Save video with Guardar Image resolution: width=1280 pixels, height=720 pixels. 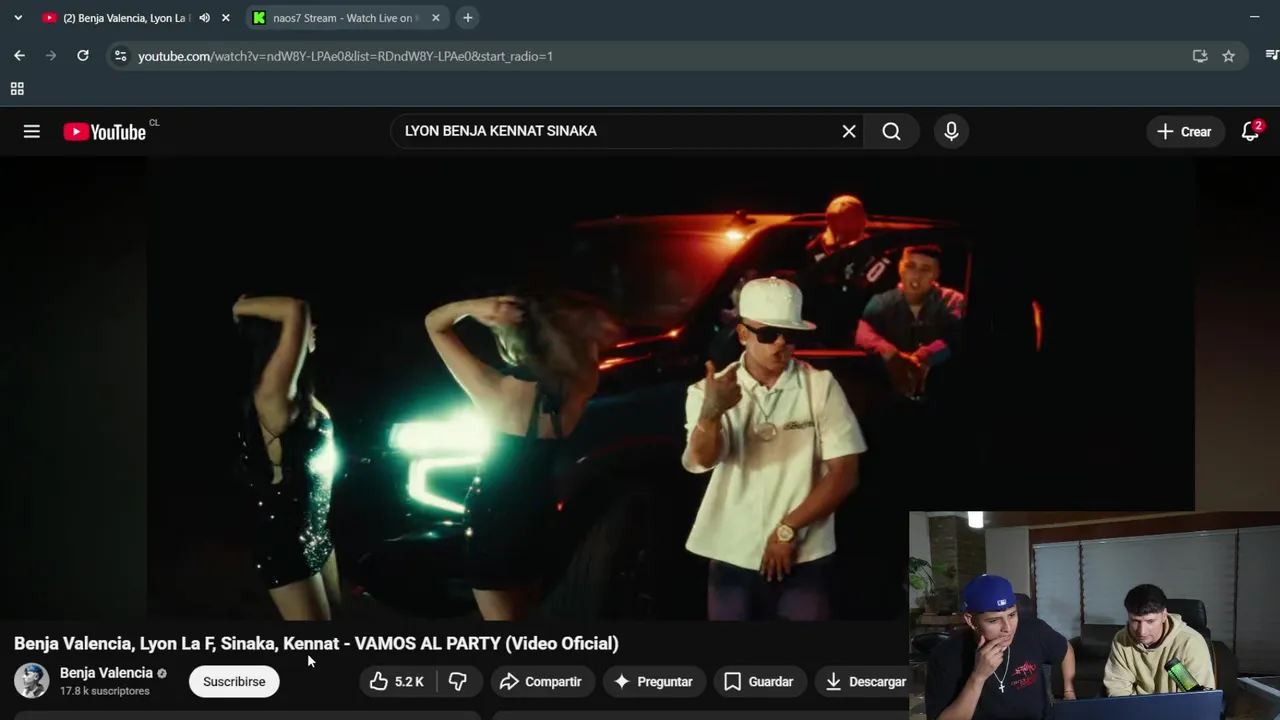(x=759, y=681)
